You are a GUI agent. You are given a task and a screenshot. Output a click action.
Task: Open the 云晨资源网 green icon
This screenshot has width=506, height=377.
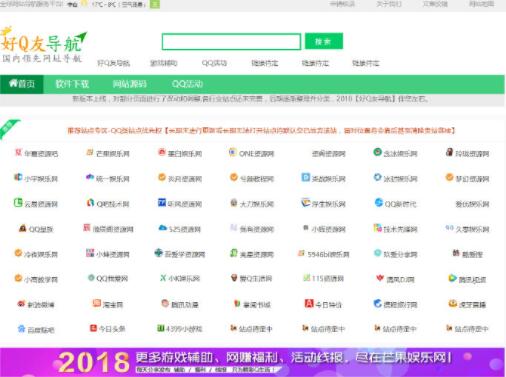(18, 202)
